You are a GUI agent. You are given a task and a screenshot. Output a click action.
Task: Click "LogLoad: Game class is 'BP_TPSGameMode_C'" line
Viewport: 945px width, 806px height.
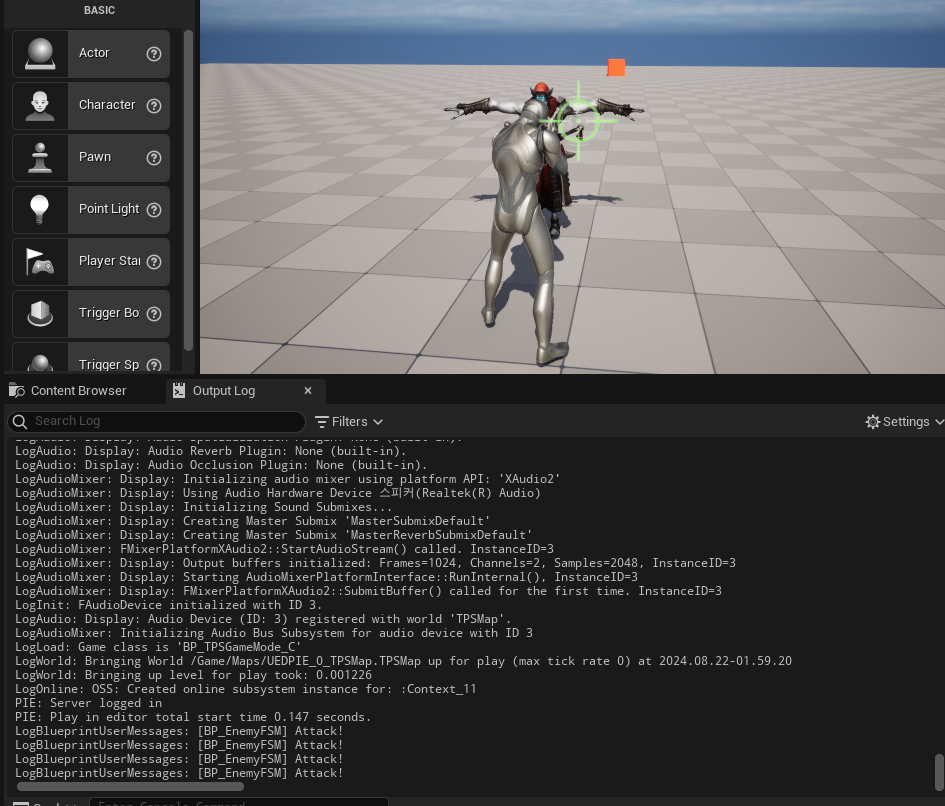point(158,647)
